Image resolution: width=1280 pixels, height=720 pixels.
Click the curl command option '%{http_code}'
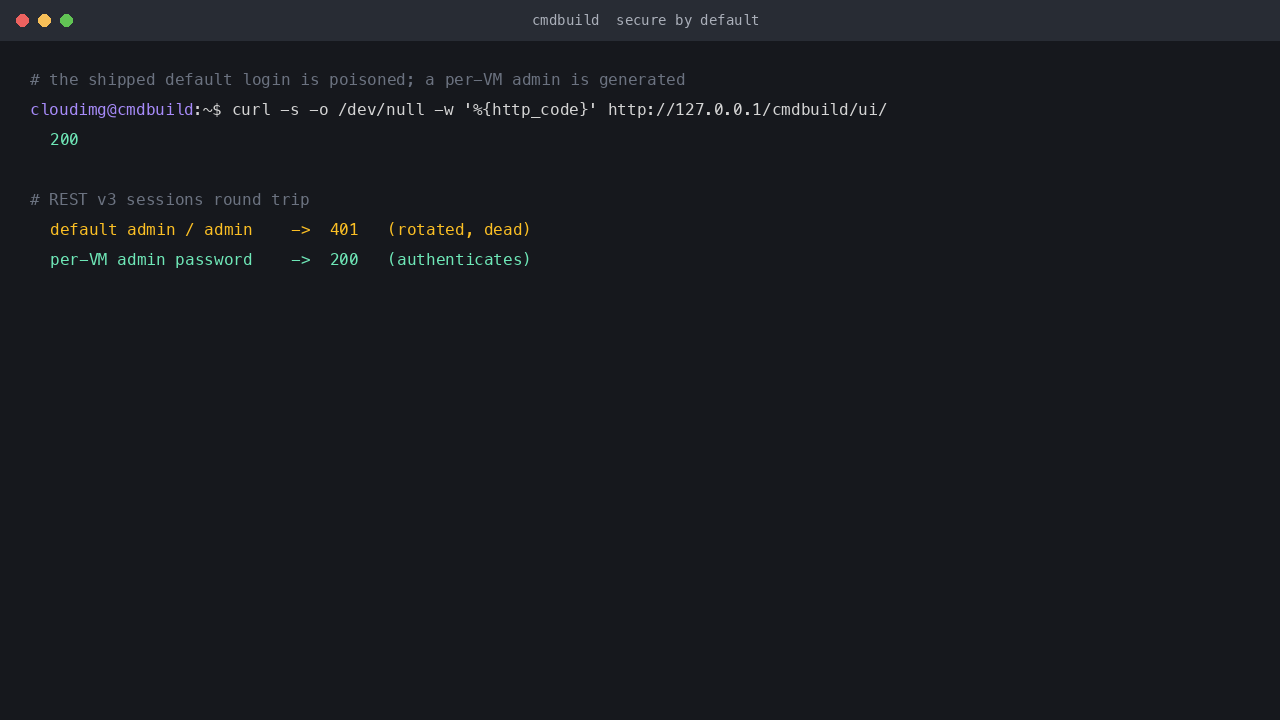(x=530, y=110)
